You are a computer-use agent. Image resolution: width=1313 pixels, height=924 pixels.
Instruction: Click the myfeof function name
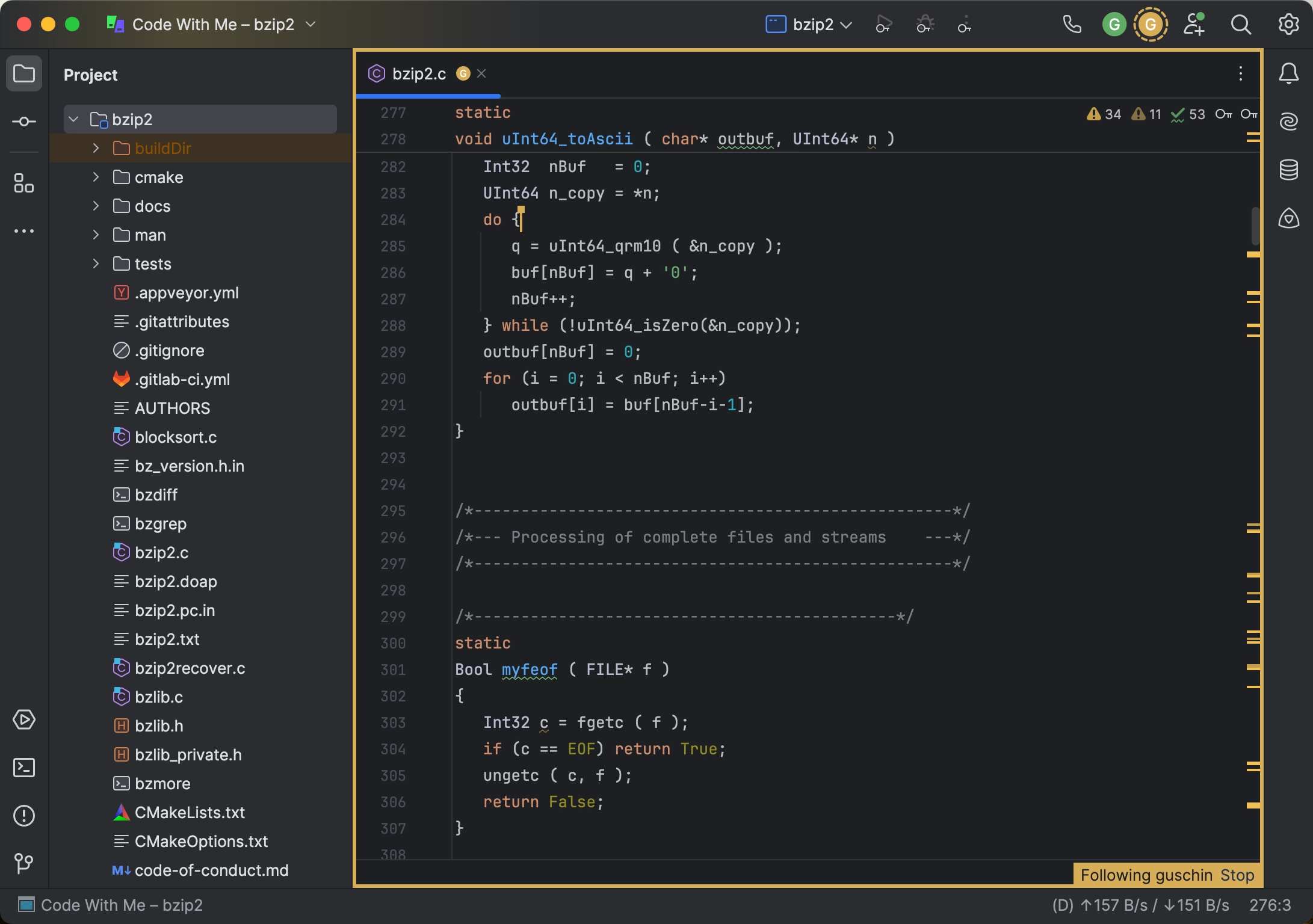(530, 670)
